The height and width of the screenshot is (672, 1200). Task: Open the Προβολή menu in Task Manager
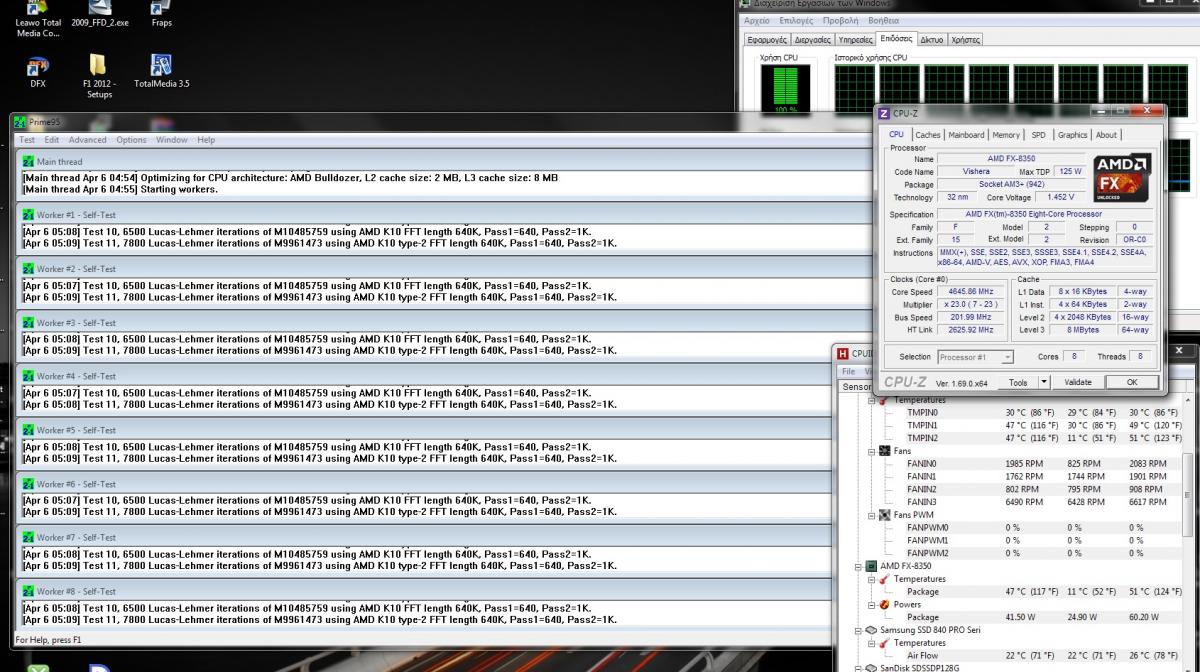(840, 20)
